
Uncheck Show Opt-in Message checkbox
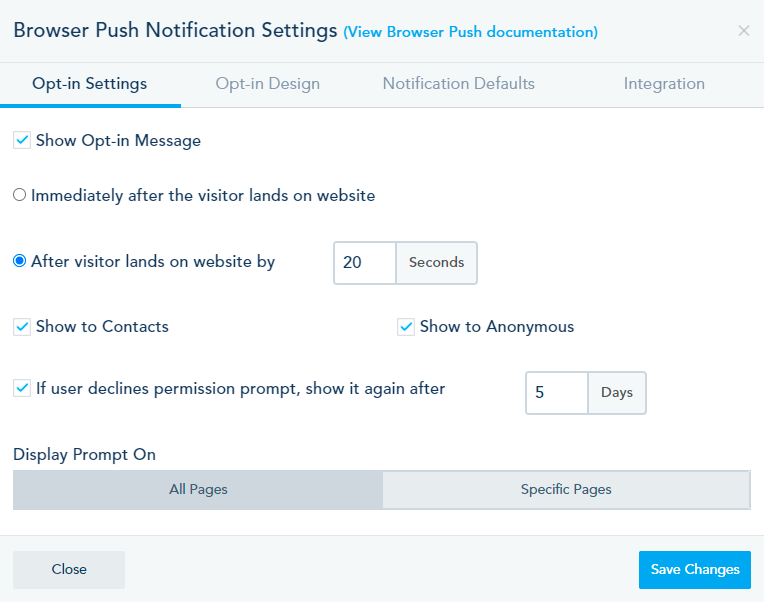click(22, 140)
